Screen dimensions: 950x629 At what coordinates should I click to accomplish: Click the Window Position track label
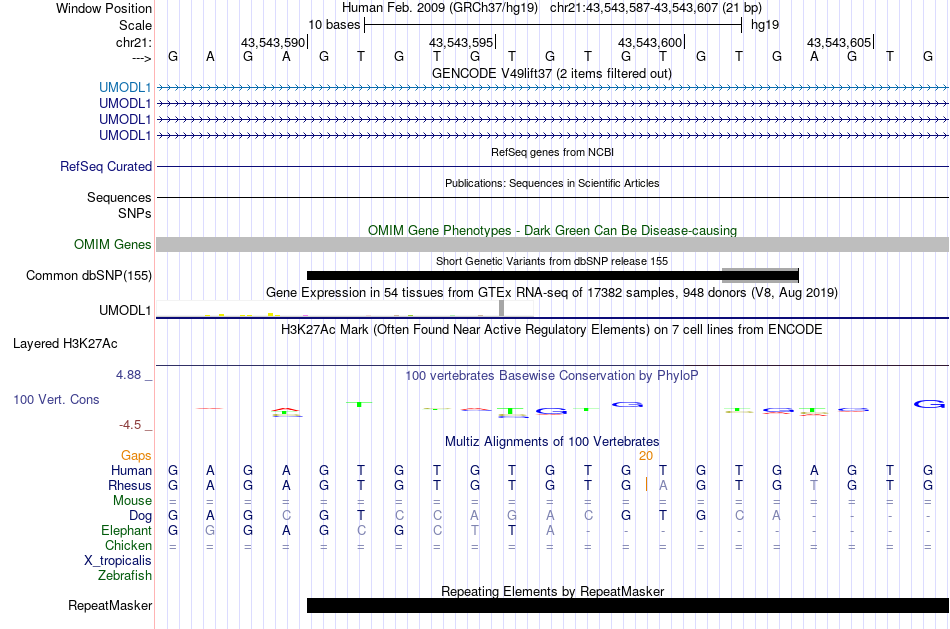point(104,8)
